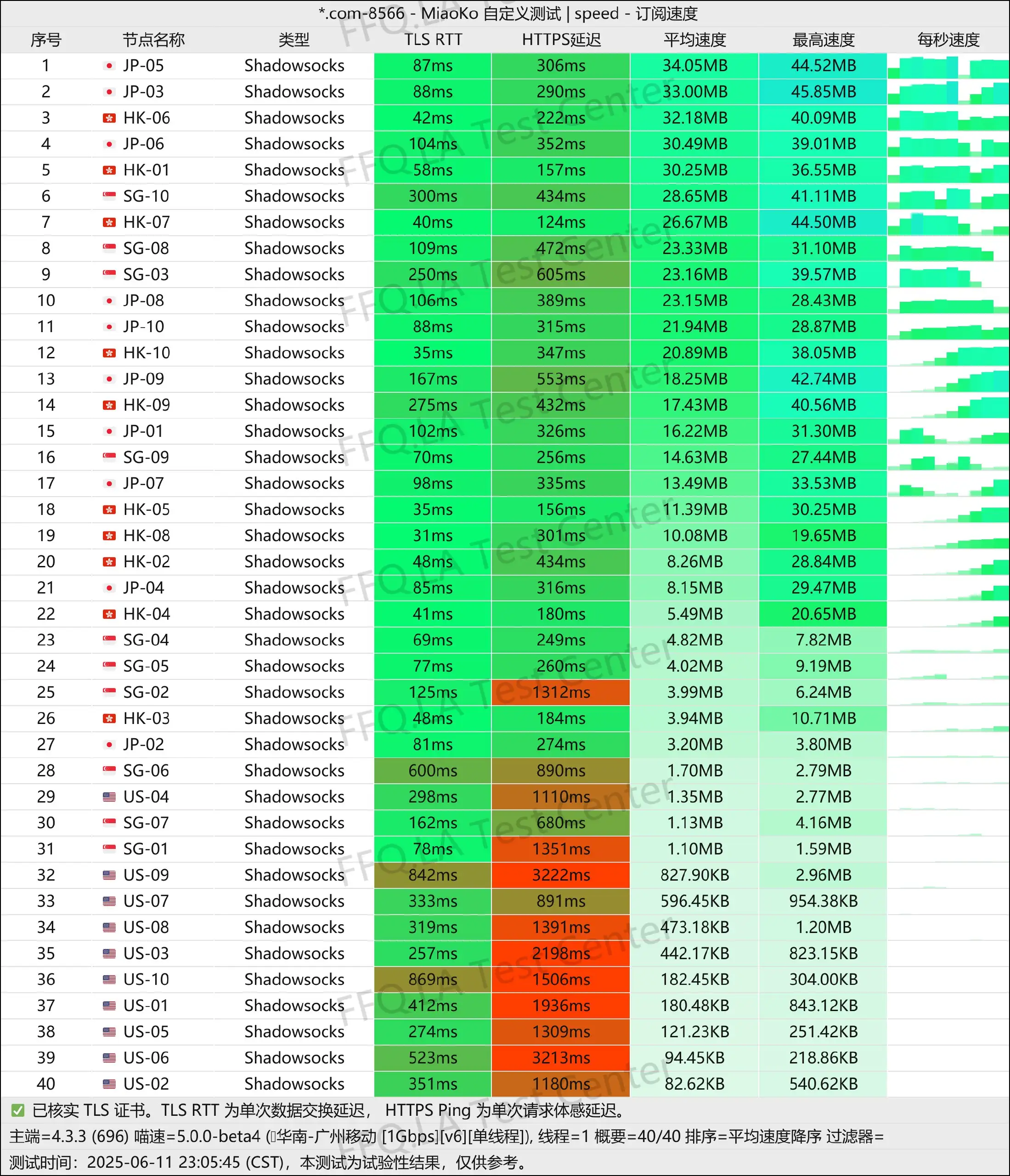
Task: Click the US flag beside US-06
Action: tap(109, 1058)
